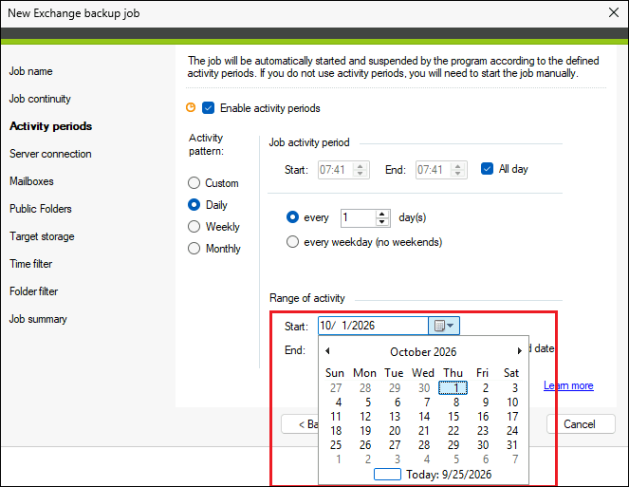Open the Learn more link

pyautogui.click(x=568, y=386)
